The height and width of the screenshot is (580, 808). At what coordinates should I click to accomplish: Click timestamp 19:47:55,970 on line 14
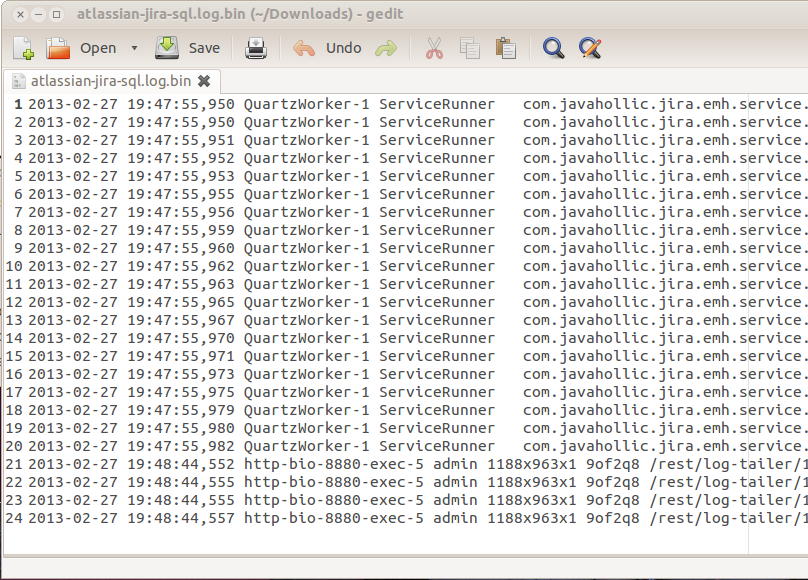(x=181, y=338)
